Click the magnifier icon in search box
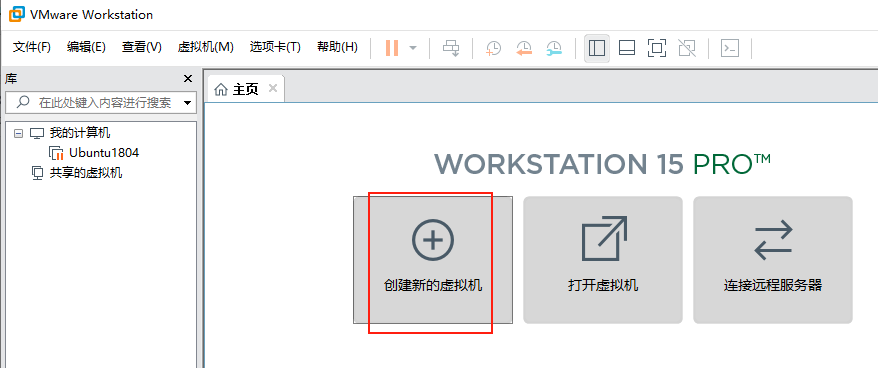Screen dimensions: 878x368 pos(24,102)
